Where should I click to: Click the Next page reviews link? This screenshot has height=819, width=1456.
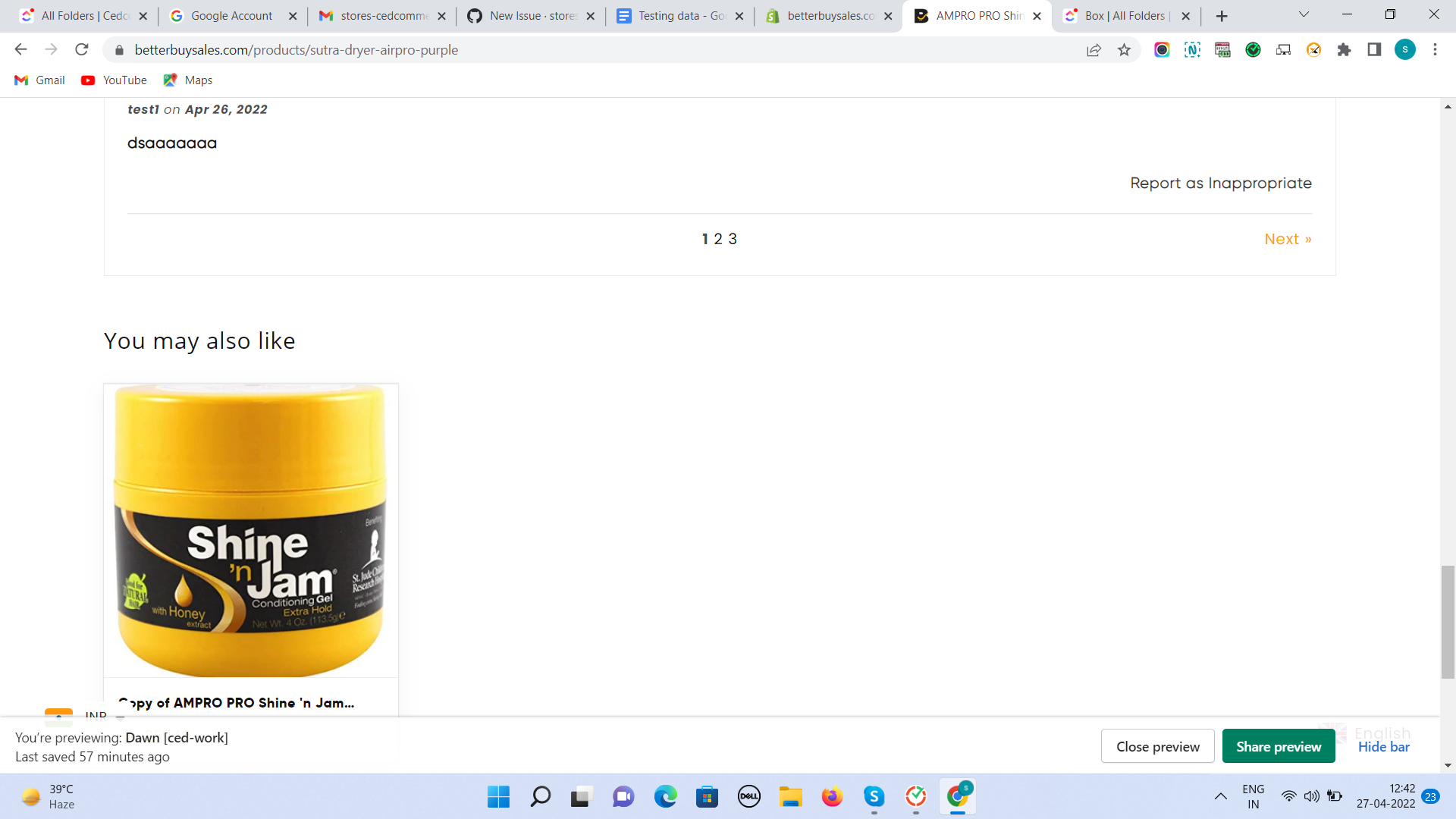(x=1287, y=239)
